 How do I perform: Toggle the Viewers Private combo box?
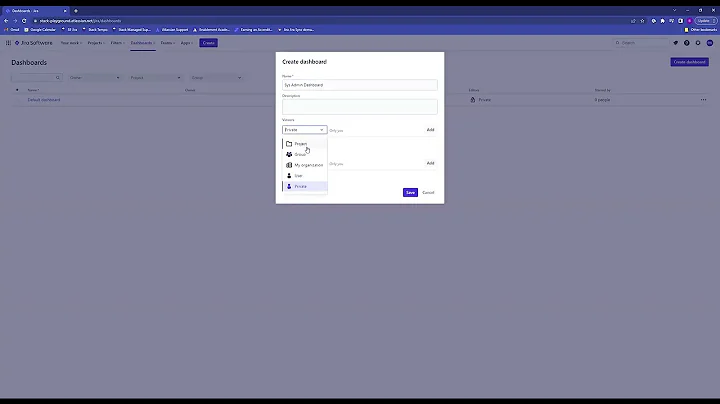pos(304,130)
